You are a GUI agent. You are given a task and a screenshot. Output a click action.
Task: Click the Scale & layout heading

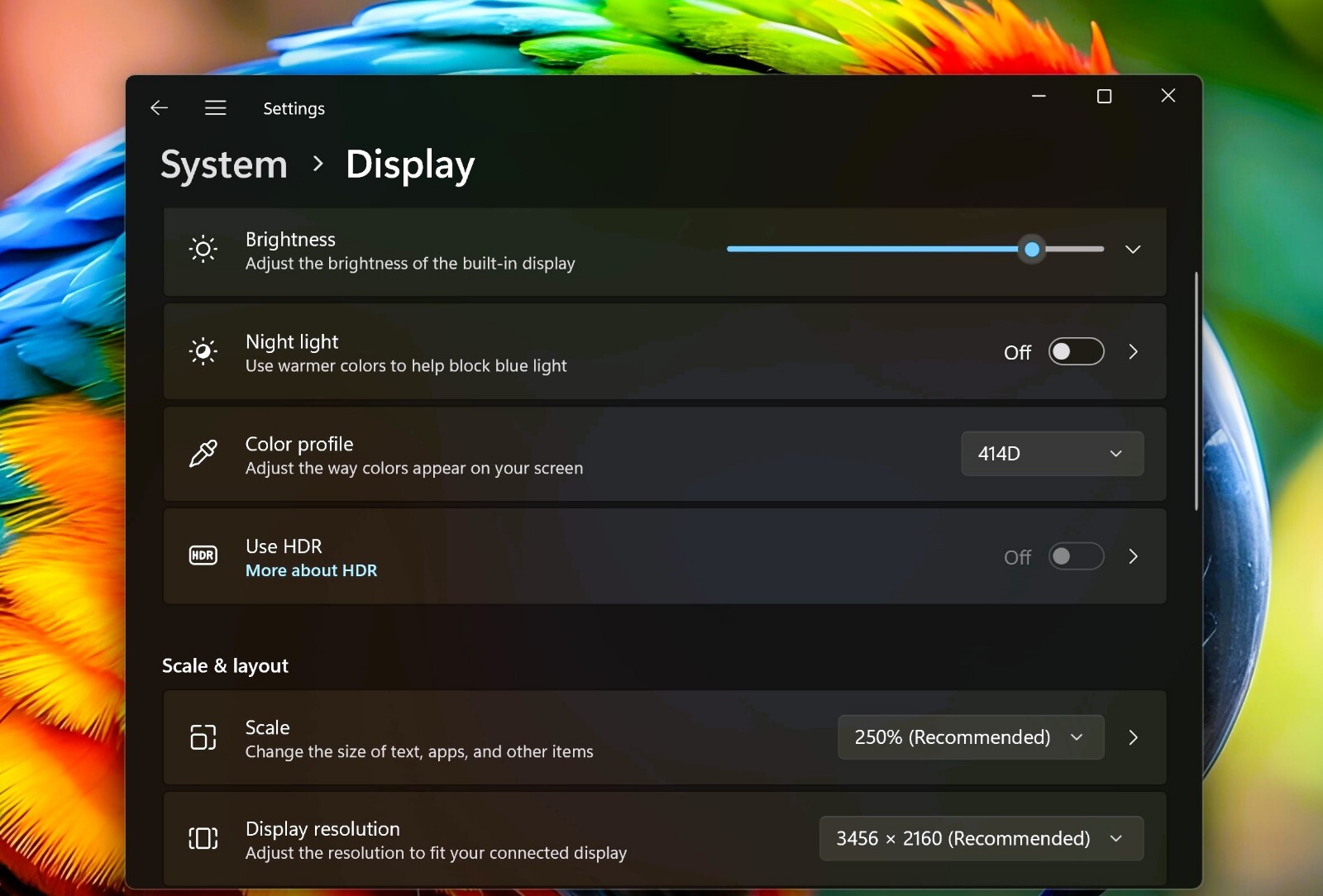[225, 665]
